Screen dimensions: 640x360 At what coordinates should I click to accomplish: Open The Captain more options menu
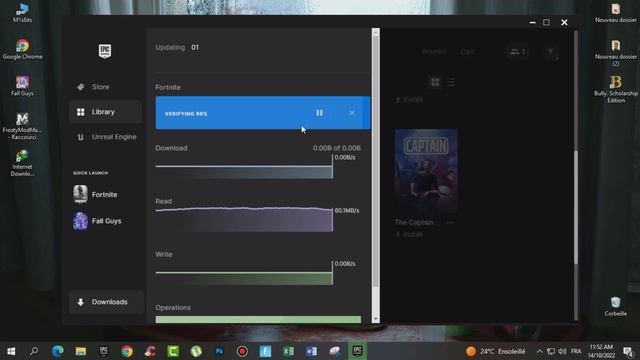450,222
